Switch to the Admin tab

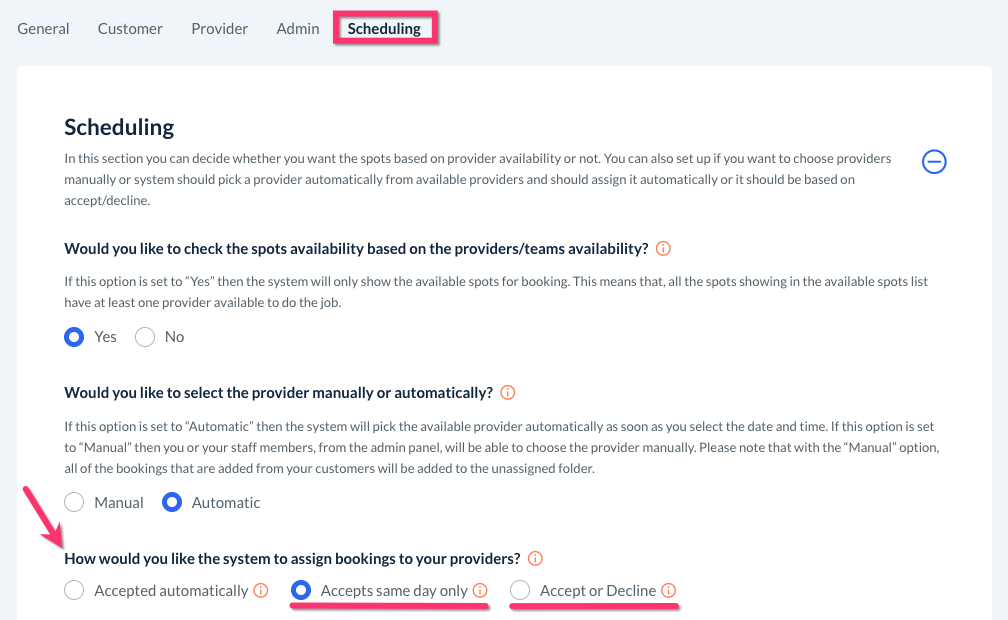click(298, 29)
